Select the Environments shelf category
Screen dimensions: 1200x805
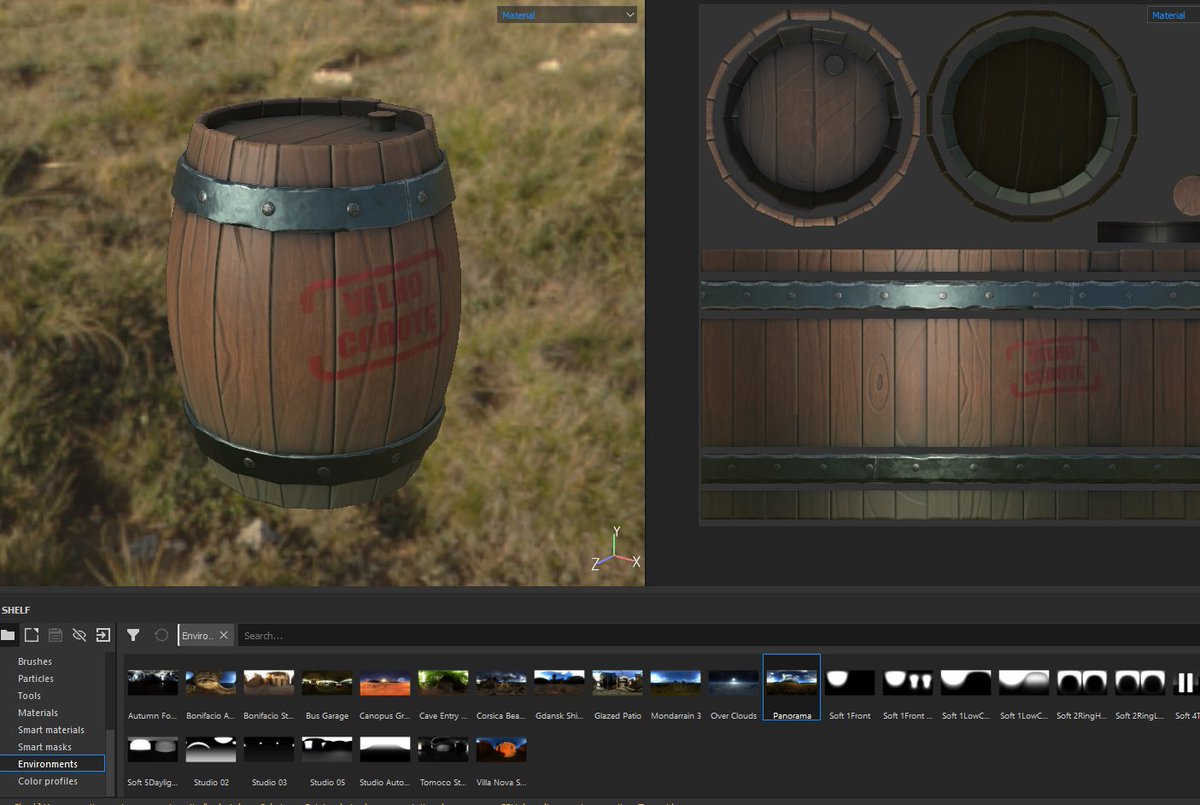coord(52,764)
